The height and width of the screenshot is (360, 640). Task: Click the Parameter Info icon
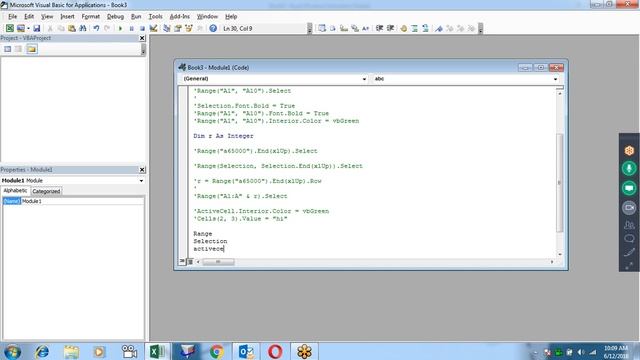click(355, 28)
